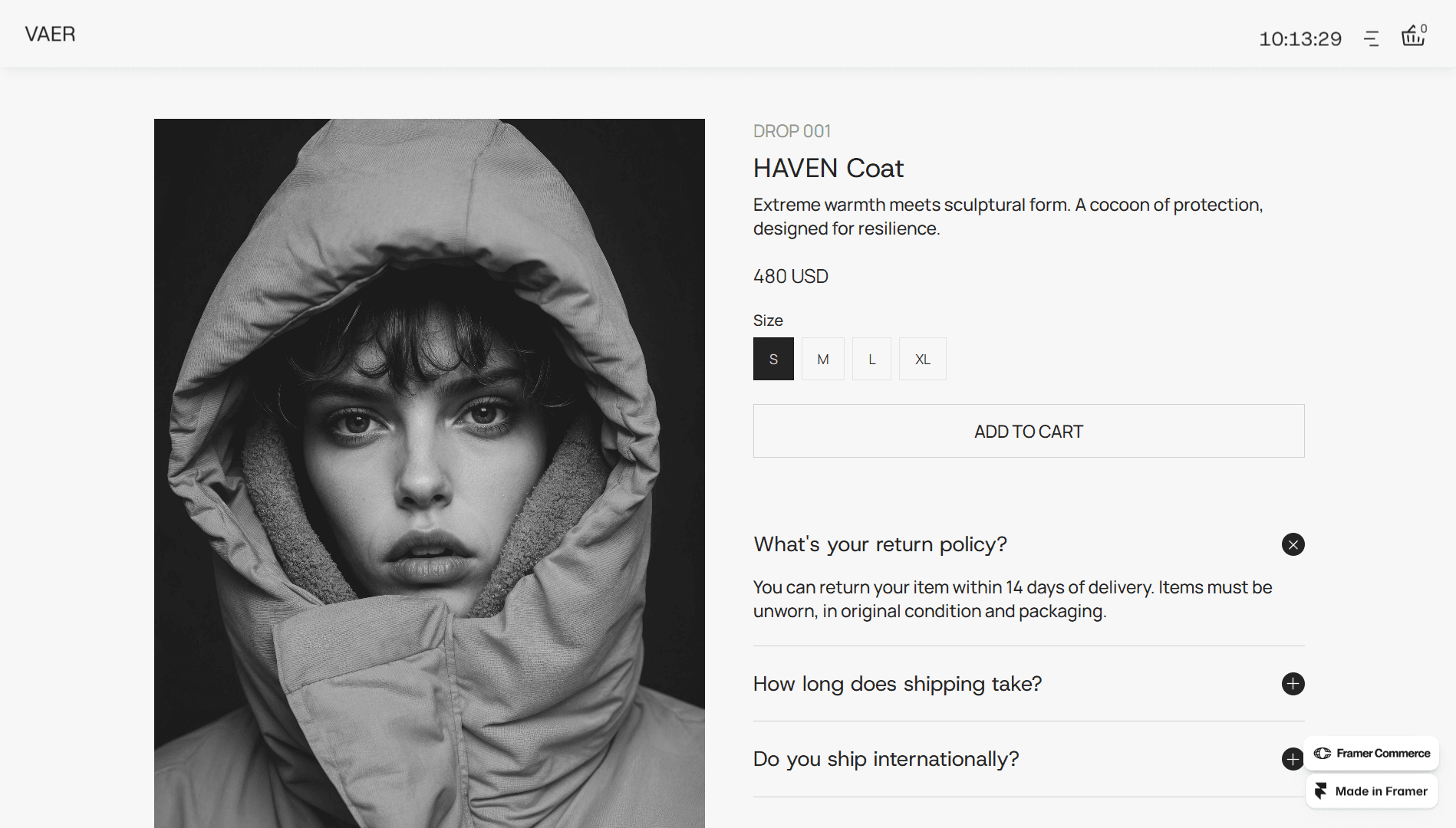The width and height of the screenshot is (1456, 828).
Task: Click the HAVEN Coat product title
Action: click(x=828, y=168)
